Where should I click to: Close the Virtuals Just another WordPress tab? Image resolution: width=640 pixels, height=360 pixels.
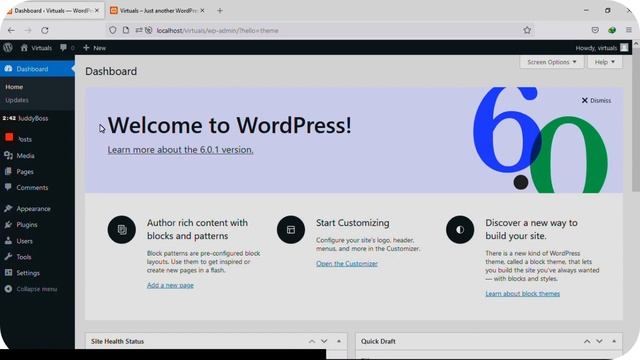click(x=202, y=11)
